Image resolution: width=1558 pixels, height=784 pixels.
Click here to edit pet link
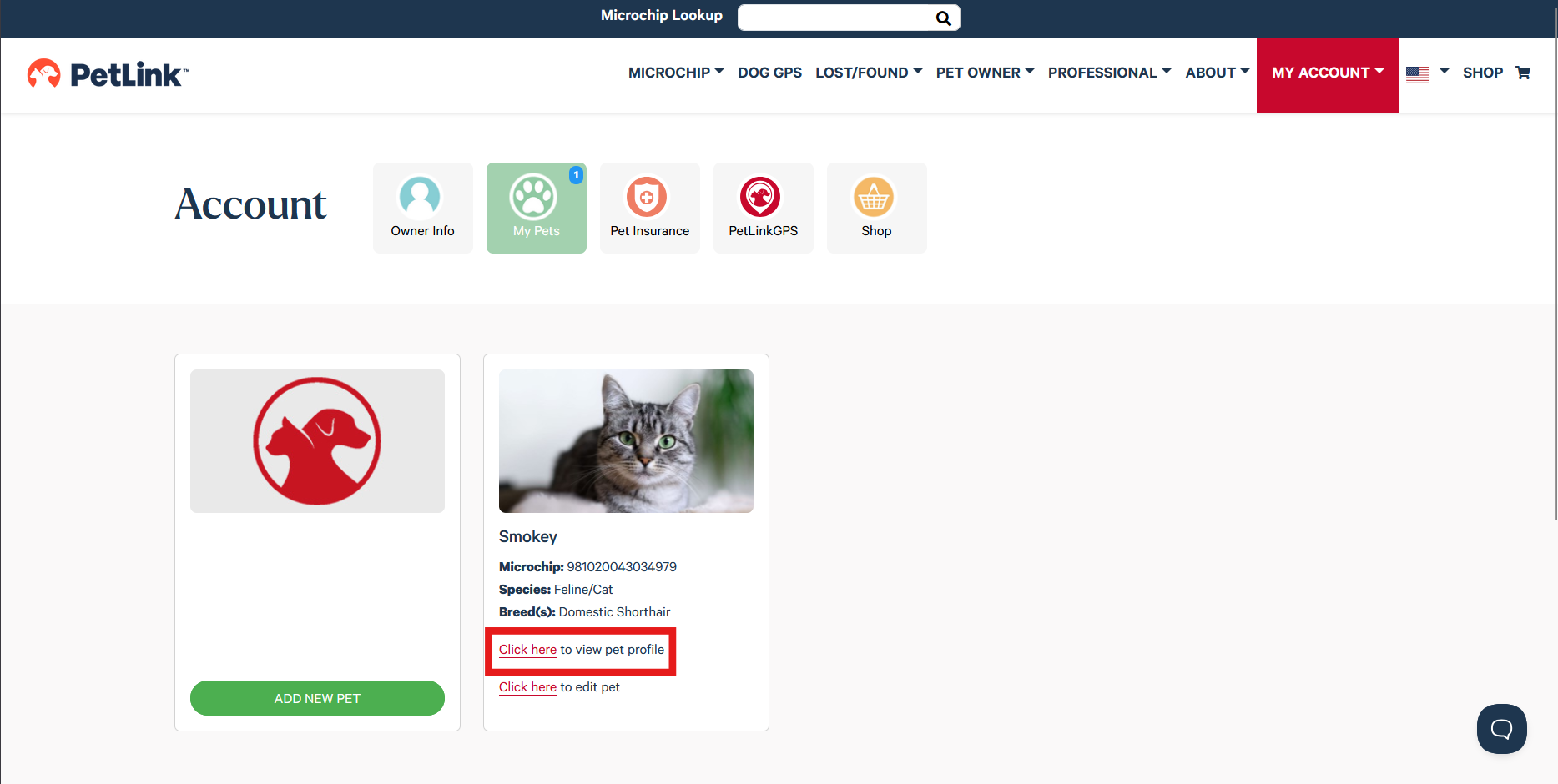click(527, 687)
